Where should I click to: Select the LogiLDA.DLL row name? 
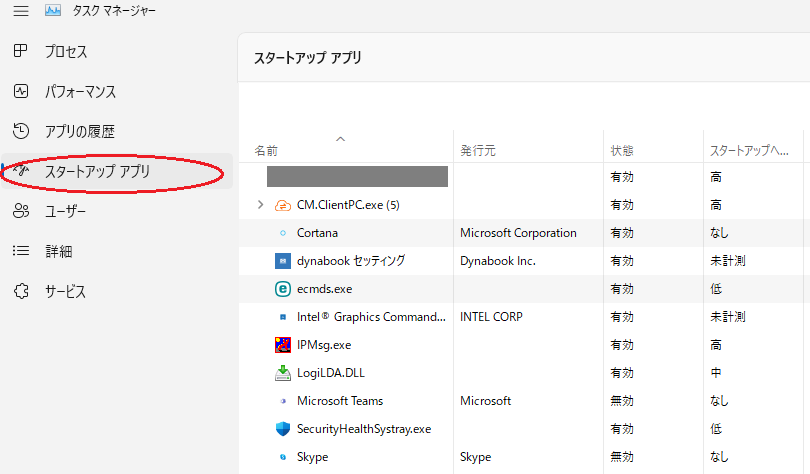click(331, 373)
